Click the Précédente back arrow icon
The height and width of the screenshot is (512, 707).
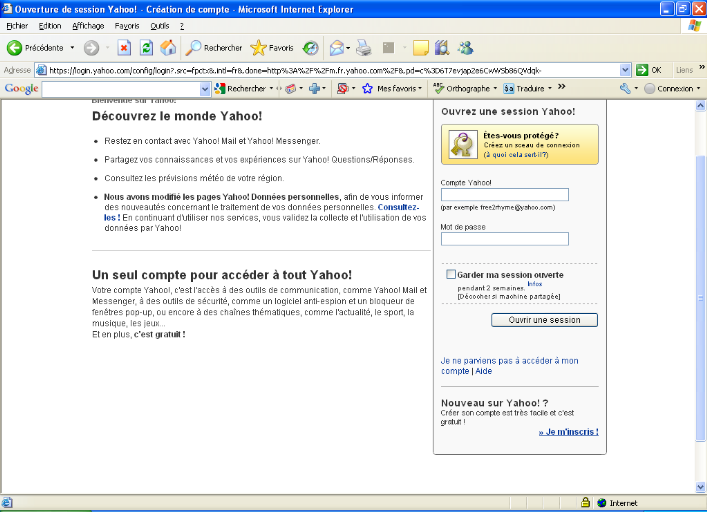coord(15,47)
